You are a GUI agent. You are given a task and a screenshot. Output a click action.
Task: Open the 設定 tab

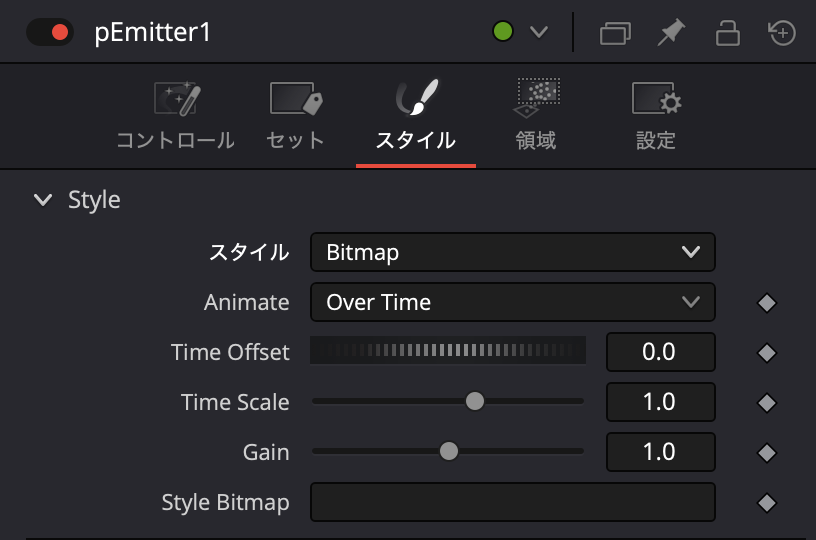pyautogui.click(x=656, y=115)
